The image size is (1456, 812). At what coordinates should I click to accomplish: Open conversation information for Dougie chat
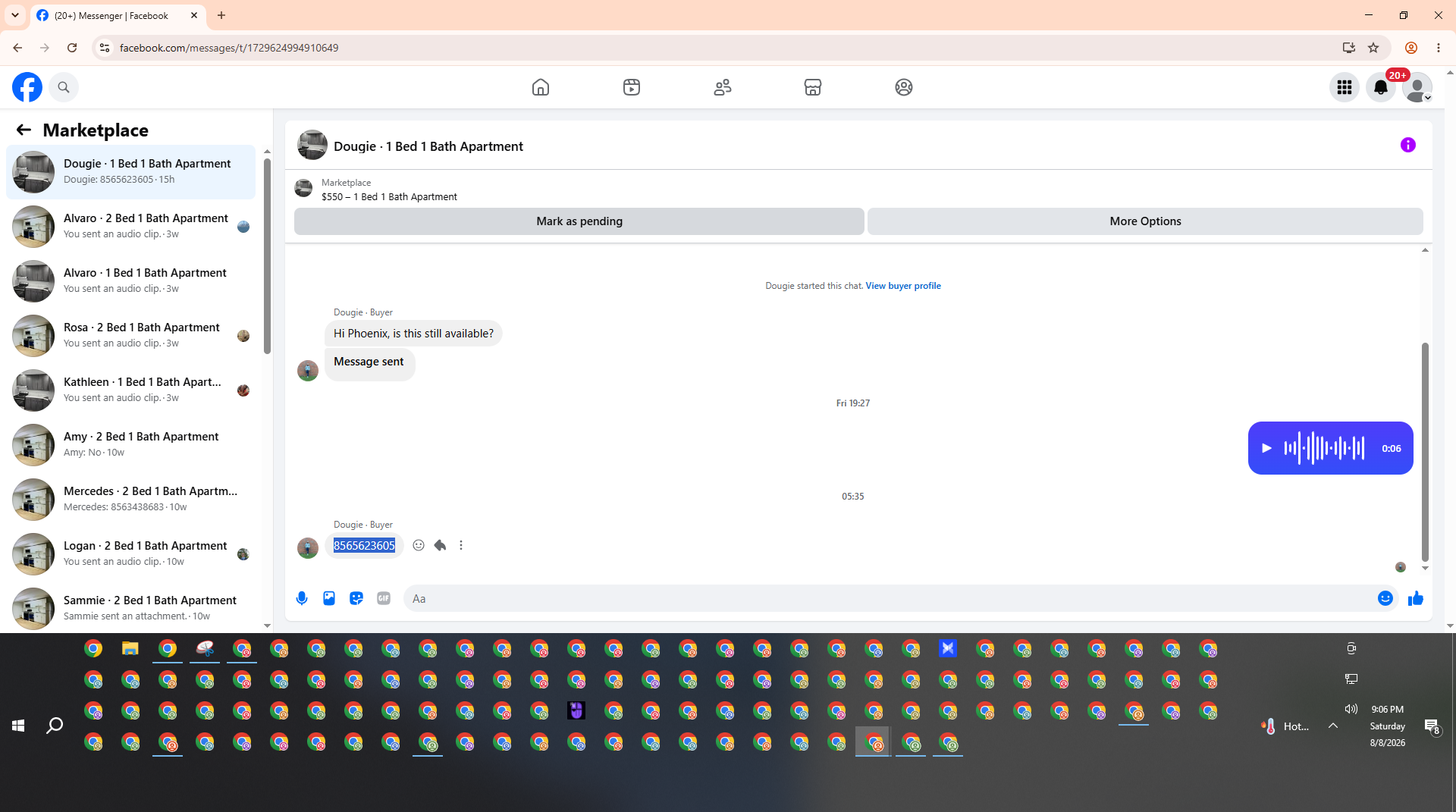click(1408, 145)
